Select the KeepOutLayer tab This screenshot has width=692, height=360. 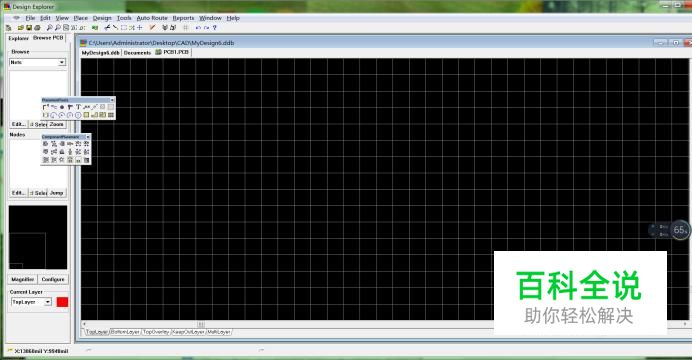pos(188,332)
